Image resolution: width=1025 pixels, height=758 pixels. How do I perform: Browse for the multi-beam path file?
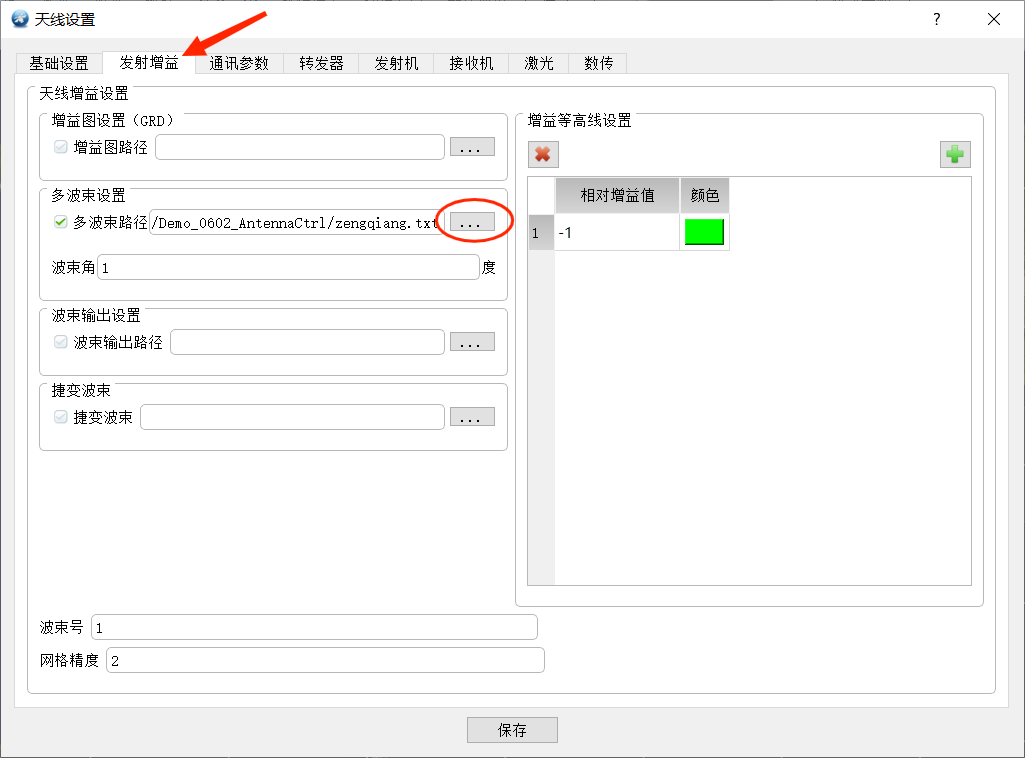(x=472, y=222)
